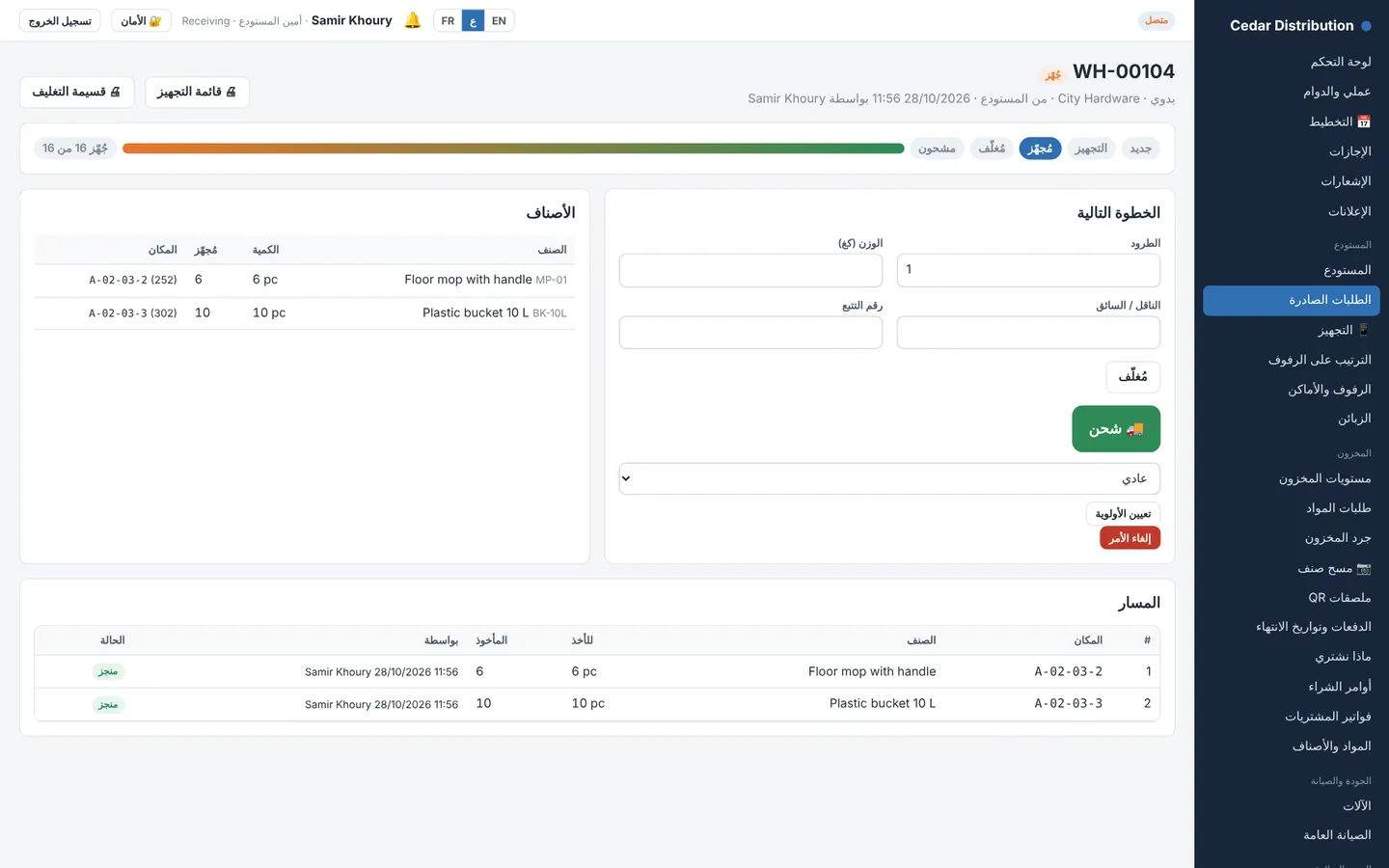Click تعيين الأولوية button

pos(1123,513)
